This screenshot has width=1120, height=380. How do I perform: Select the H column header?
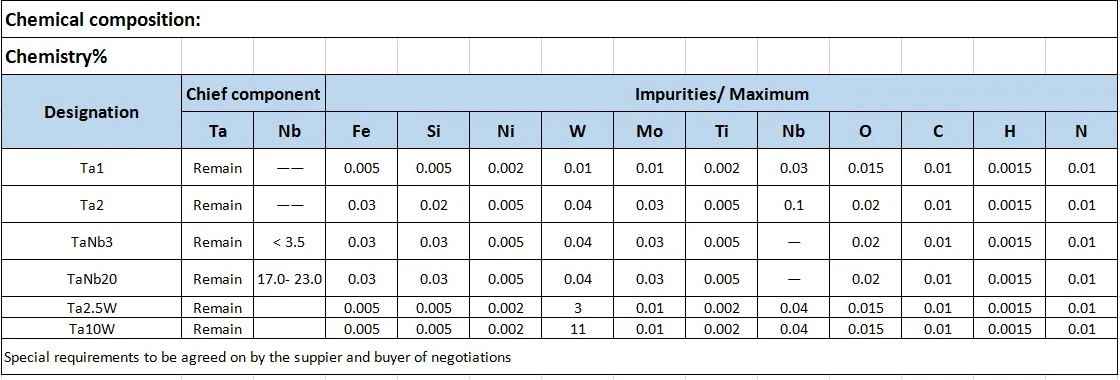pyautogui.click(x=1009, y=131)
